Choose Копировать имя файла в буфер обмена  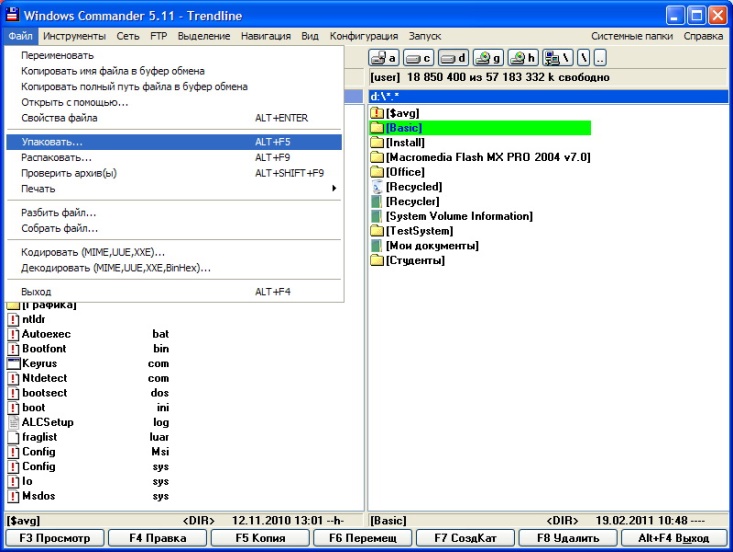click(174, 71)
